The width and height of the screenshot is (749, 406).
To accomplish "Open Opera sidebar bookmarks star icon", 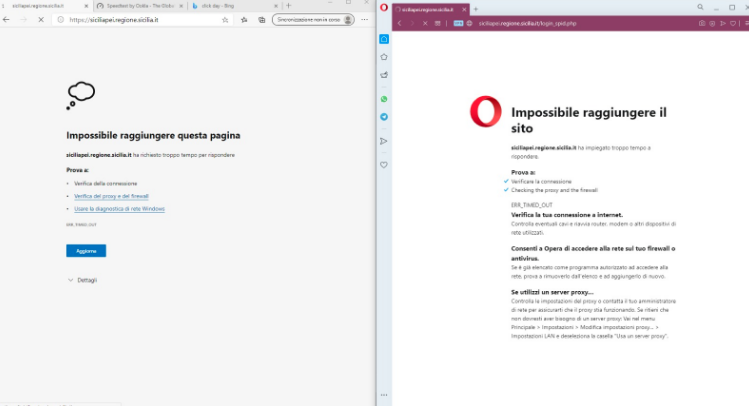I will (384, 57).
